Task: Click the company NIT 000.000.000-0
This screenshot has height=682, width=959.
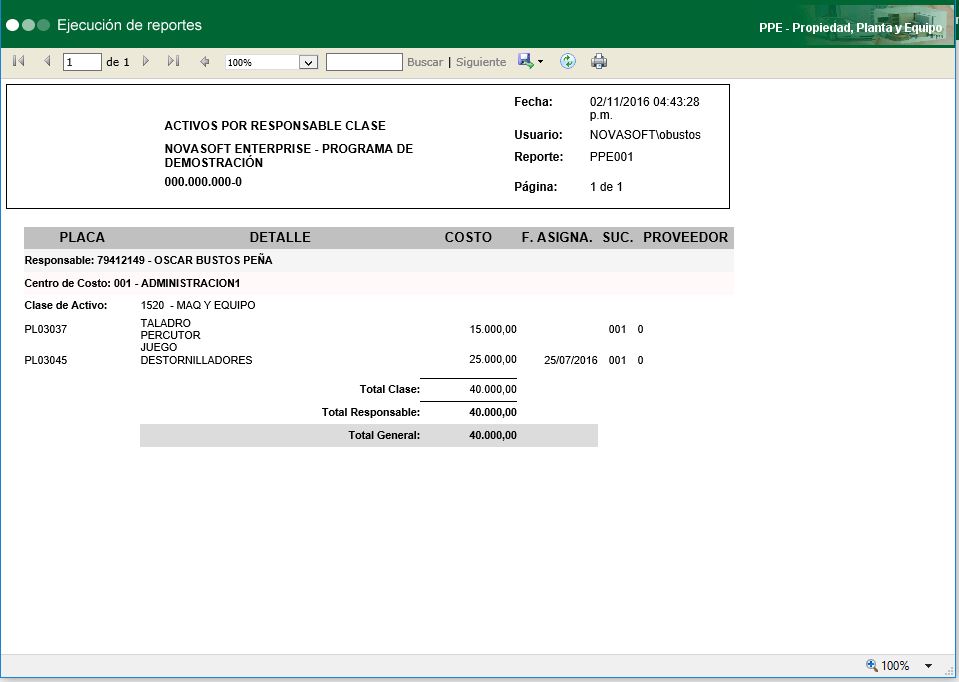Action: (x=203, y=182)
